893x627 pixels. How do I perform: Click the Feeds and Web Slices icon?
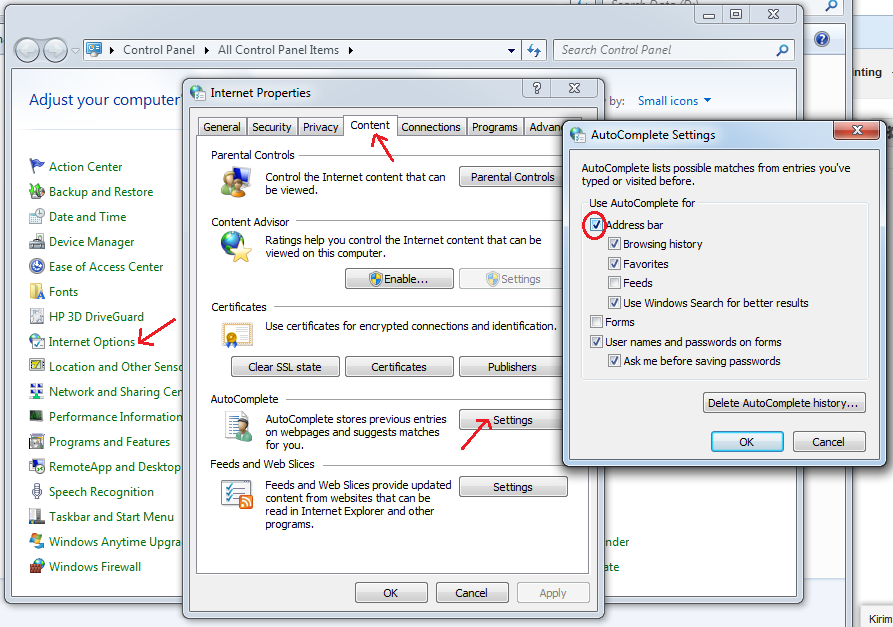[237, 493]
